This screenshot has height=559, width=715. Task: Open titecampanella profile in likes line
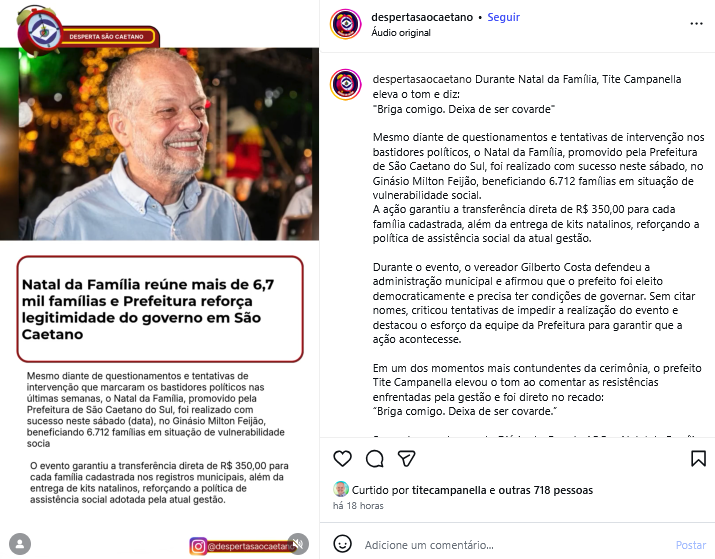pyautogui.click(x=449, y=490)
